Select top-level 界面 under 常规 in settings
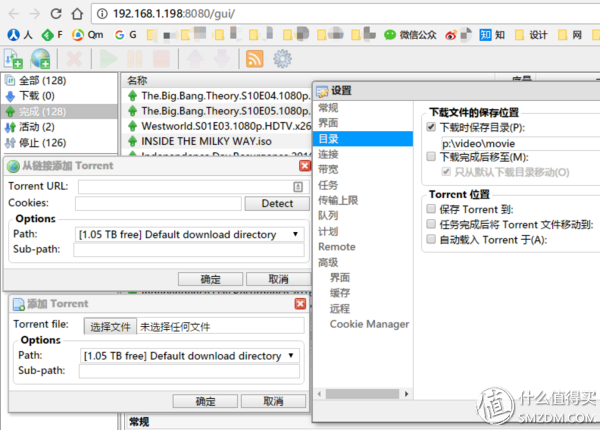 328,123
